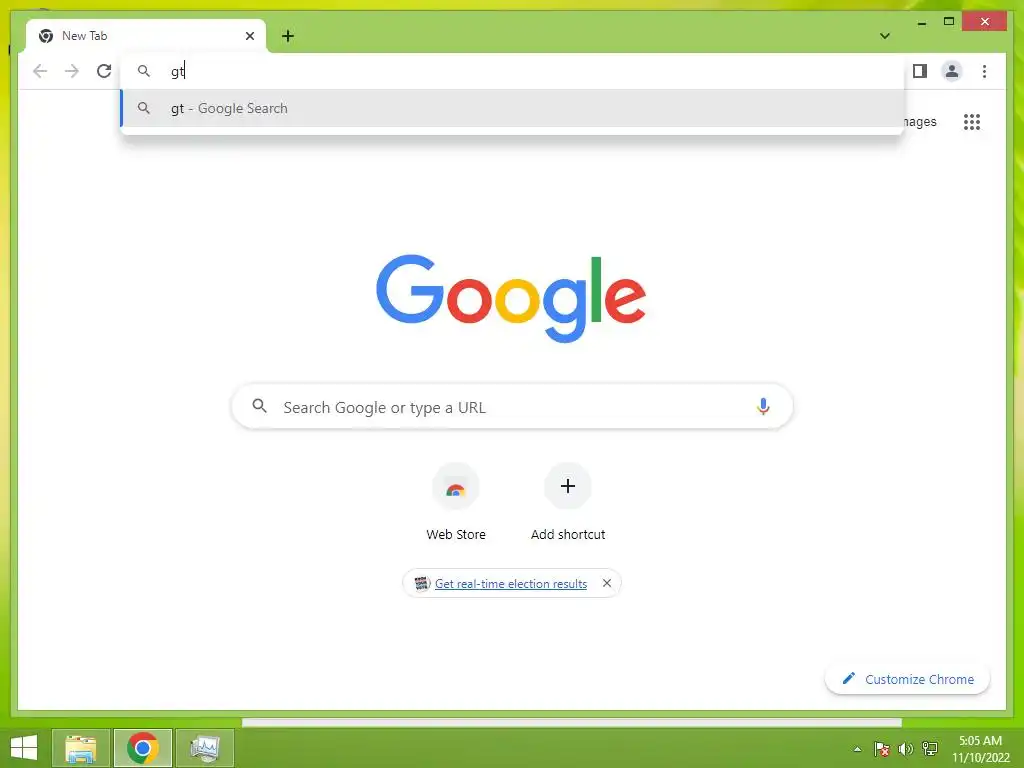Close the New Tab tab
This screenshot has height=768, width=1024.
pos(249,36)
